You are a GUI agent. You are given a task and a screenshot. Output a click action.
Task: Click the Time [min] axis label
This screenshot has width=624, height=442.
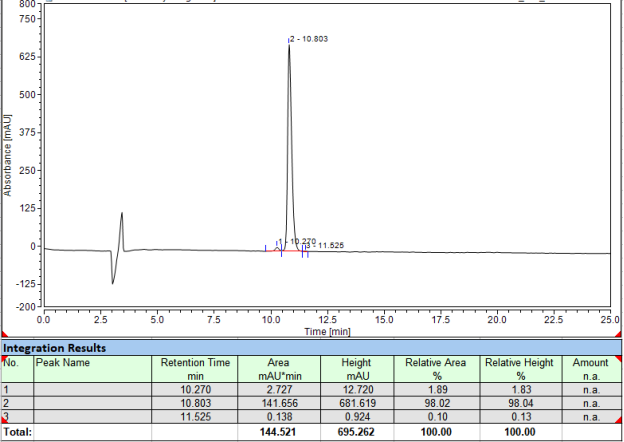point(327,330)
